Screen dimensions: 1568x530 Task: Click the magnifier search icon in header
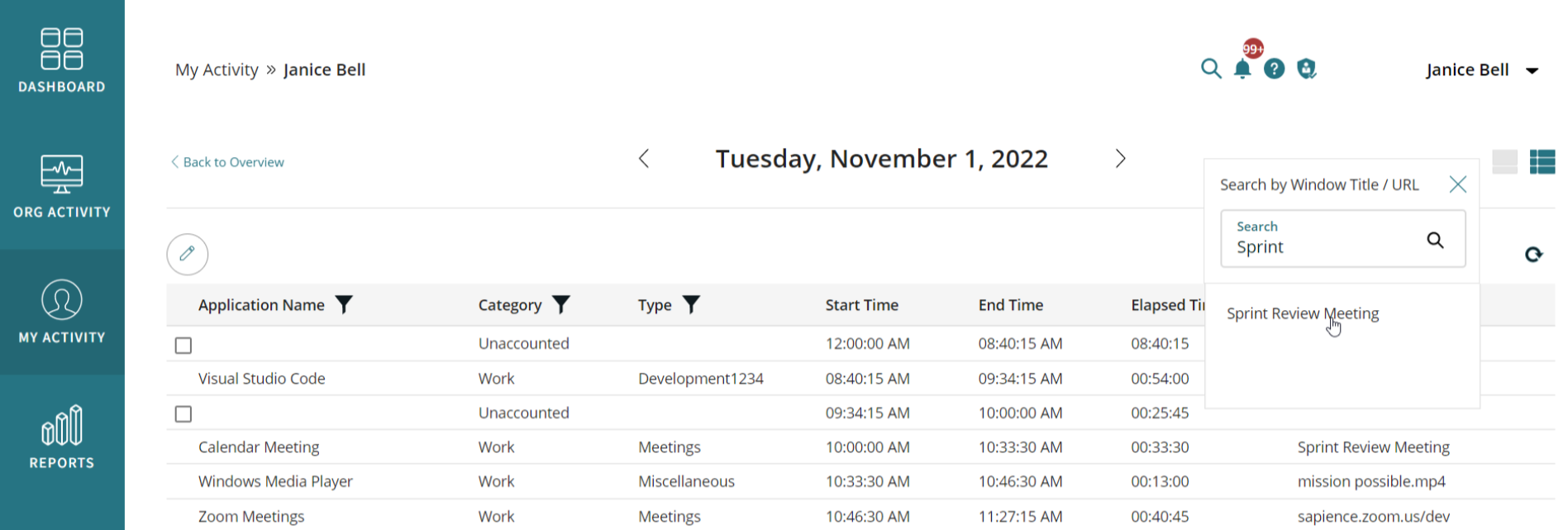pos(1211,69)
